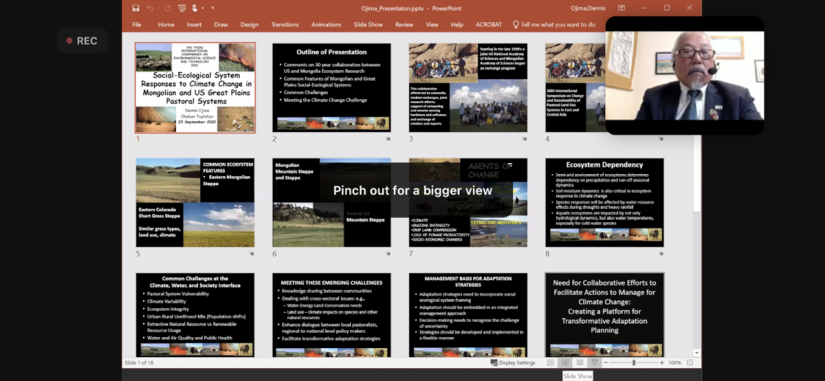Switch to the Review ribbon tab
Screen dimensions: 825x381
(x=404, y=24)
